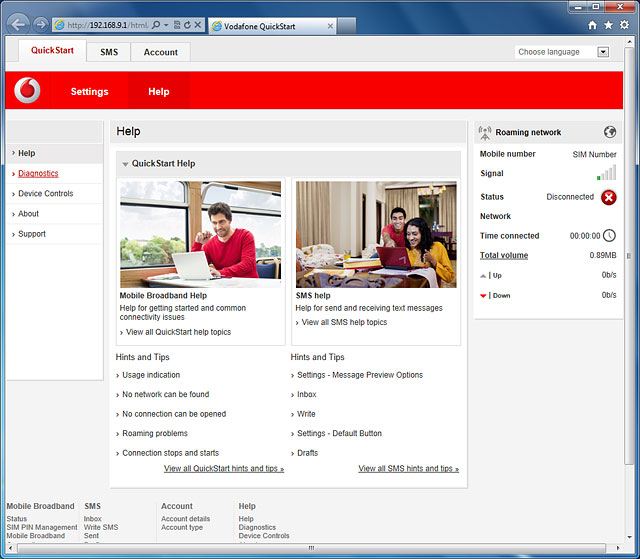Screen dimensions: 640x559
Task: Click the red disconnected status icon
Action: [609, 197]
